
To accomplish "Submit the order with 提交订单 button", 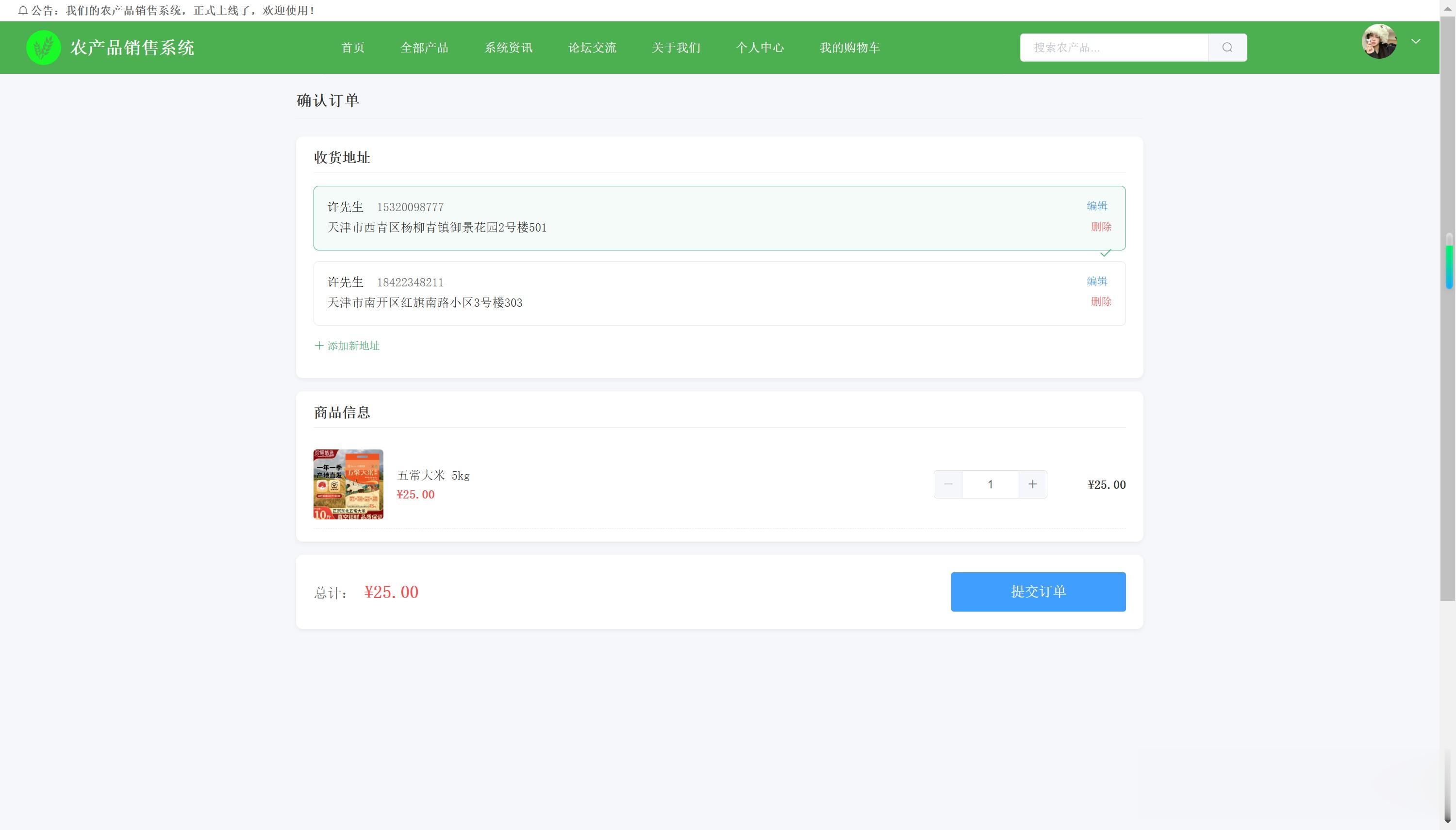I will click(x=1038, y=591).
